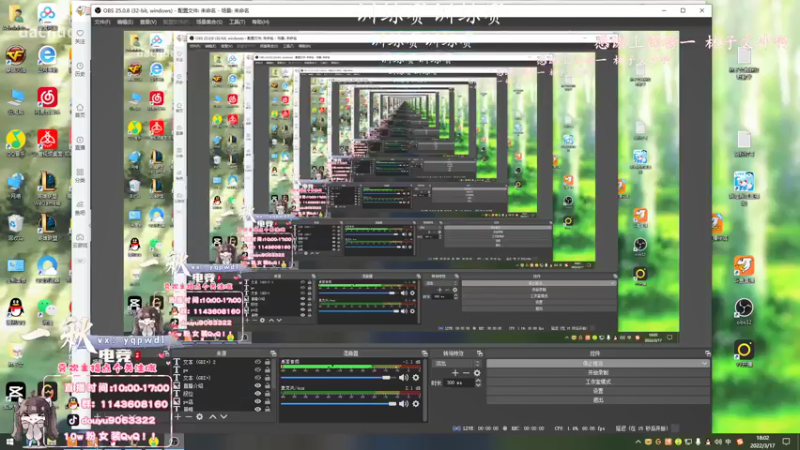Screen dimensions: 800x450
Task: Enable 工作室模式 studio mode button
Action: tap(597, 382)
